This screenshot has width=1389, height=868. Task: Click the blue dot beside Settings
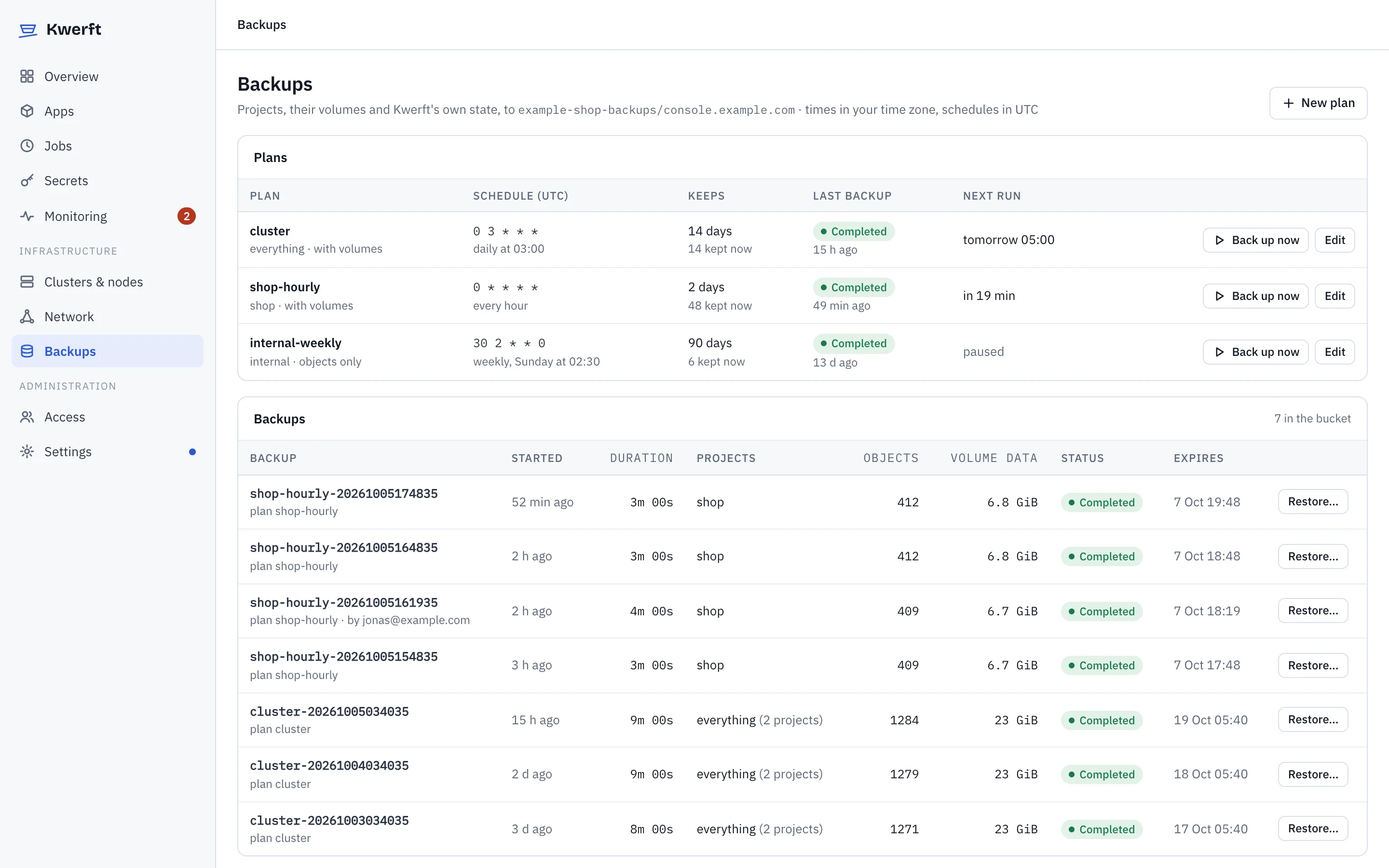point(192,452)
